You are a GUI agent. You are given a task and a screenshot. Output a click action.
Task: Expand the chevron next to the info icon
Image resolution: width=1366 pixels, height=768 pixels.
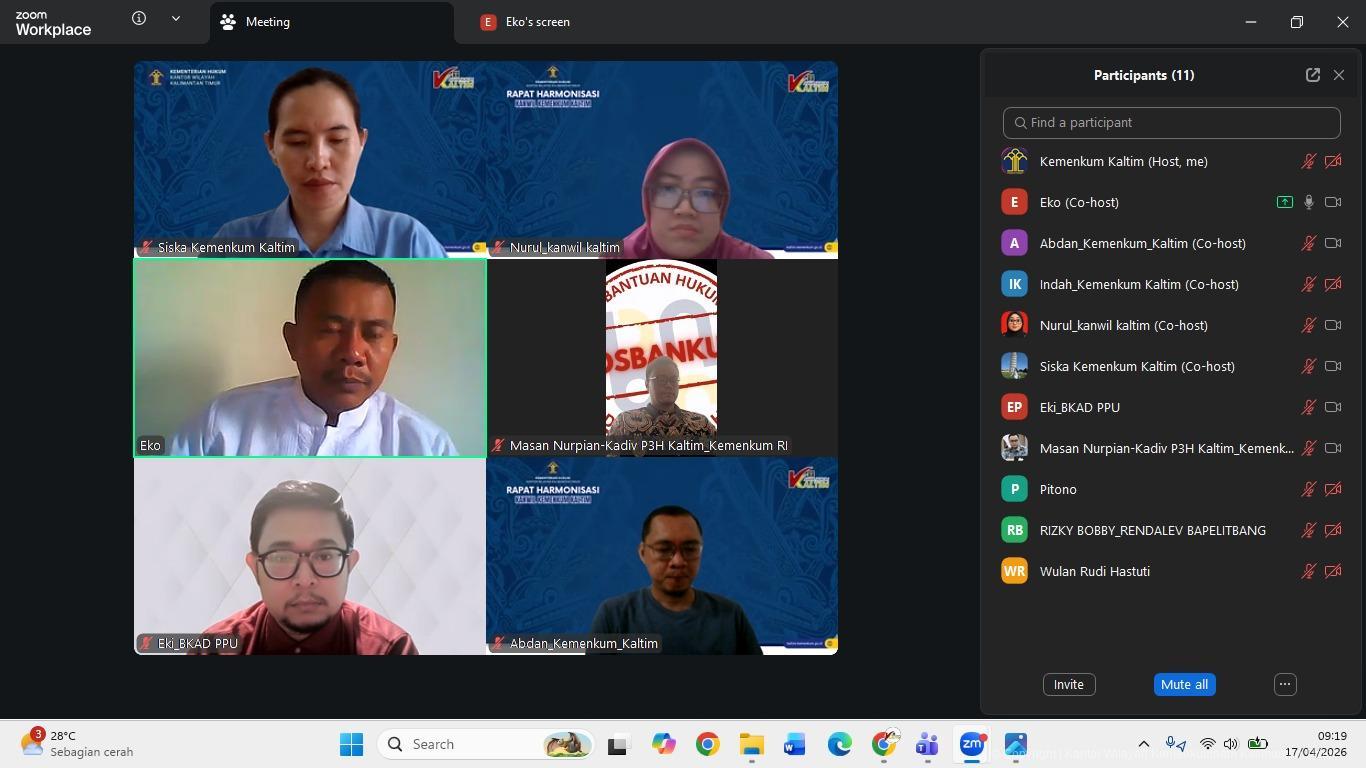click(175, 18)
